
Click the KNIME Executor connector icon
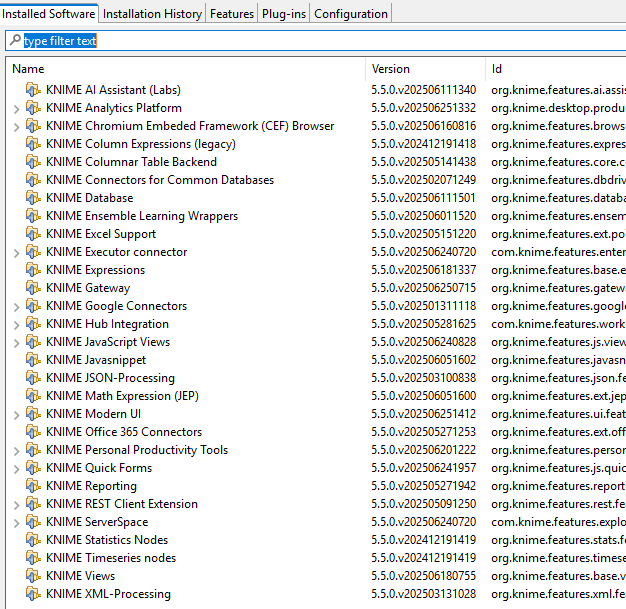tap(33, 252)
